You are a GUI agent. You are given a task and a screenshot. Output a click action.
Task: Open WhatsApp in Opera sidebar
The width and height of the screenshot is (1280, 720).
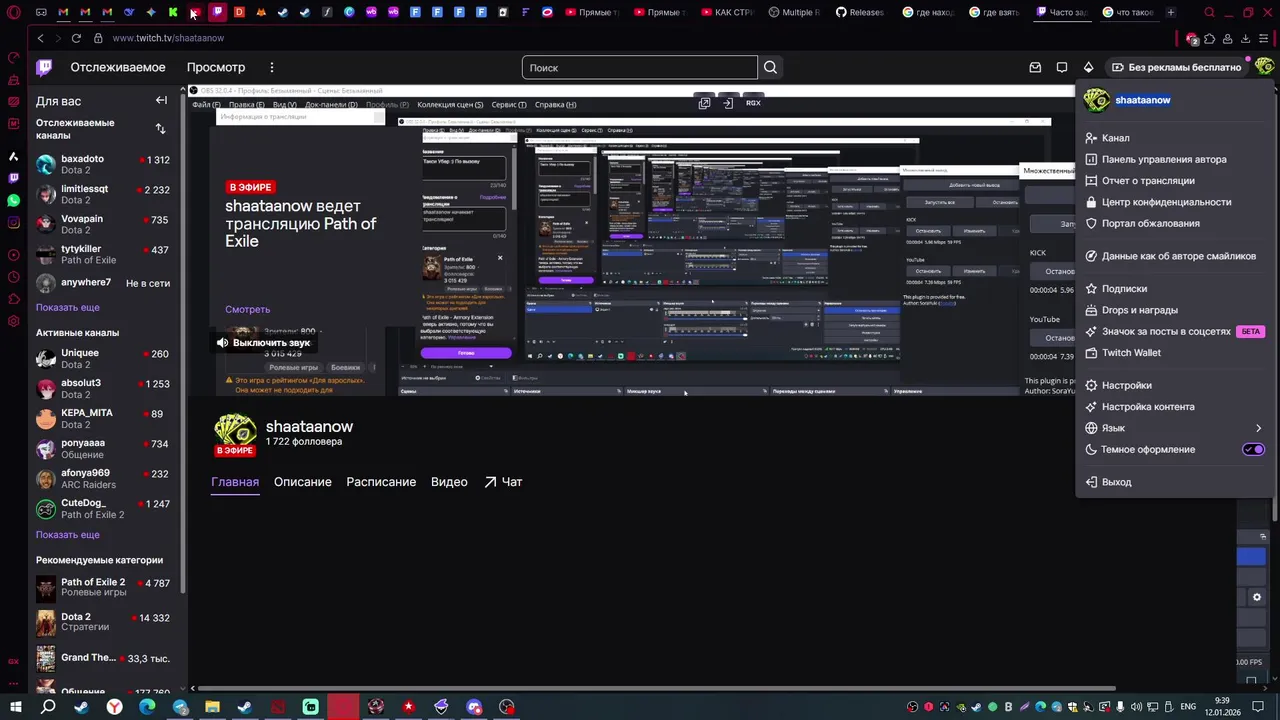point(13,200)
